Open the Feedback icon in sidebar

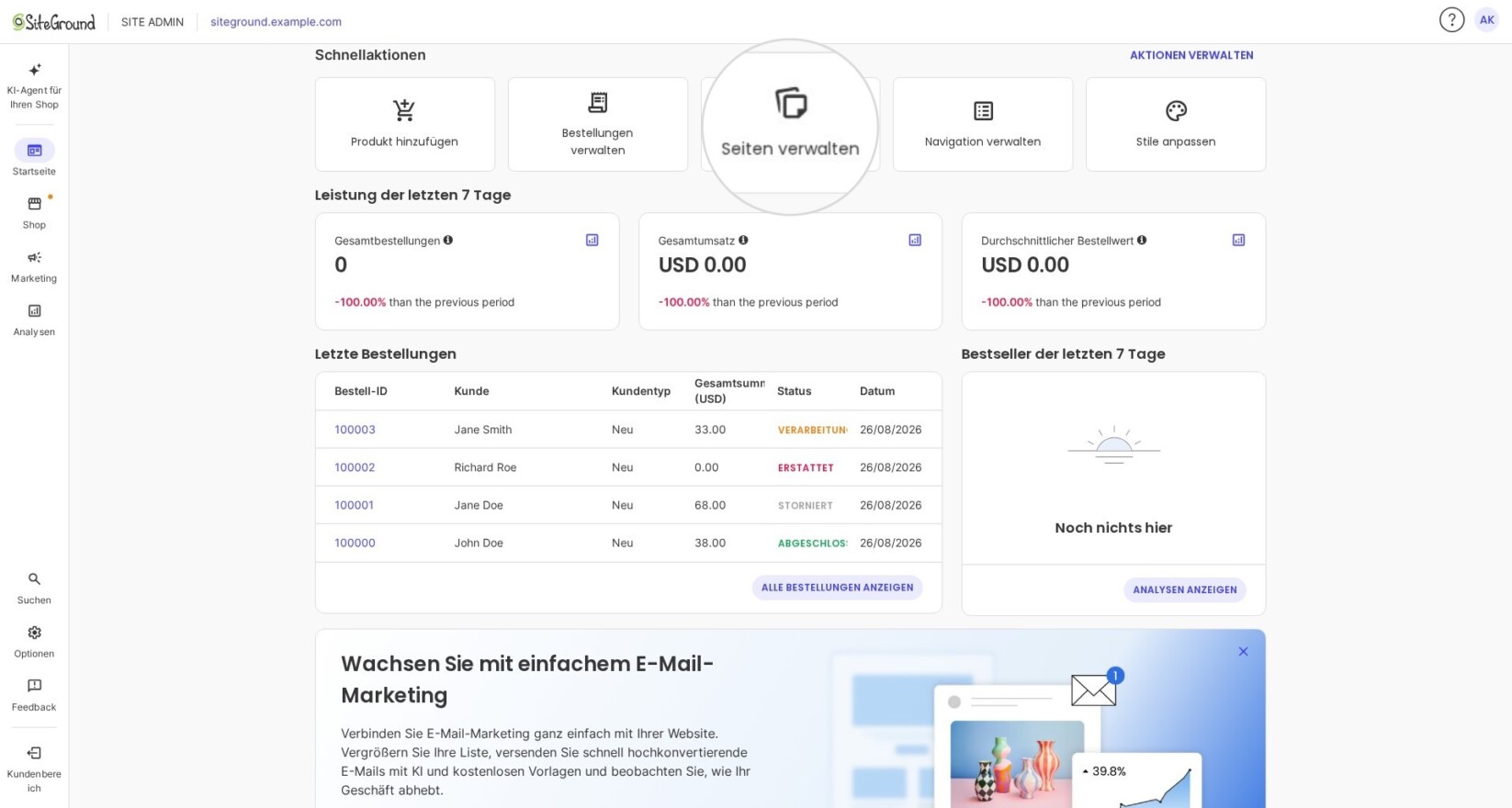coord(34,686)
